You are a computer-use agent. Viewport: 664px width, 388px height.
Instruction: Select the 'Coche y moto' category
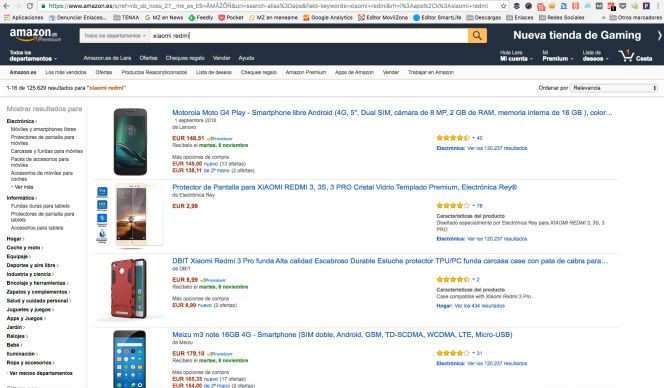(25, 247)
